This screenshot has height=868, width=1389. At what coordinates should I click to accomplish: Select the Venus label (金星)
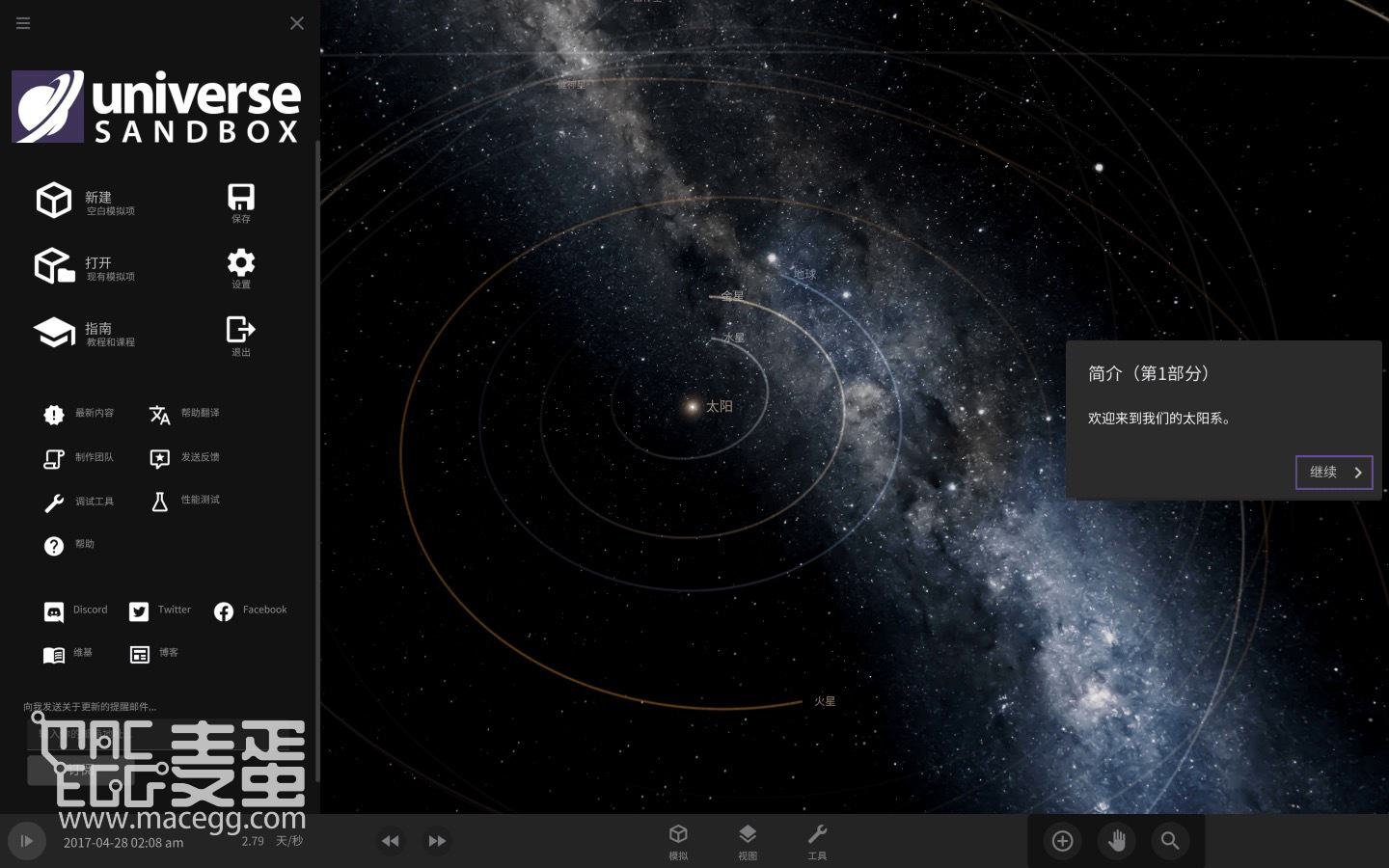(x=732, y=296)
